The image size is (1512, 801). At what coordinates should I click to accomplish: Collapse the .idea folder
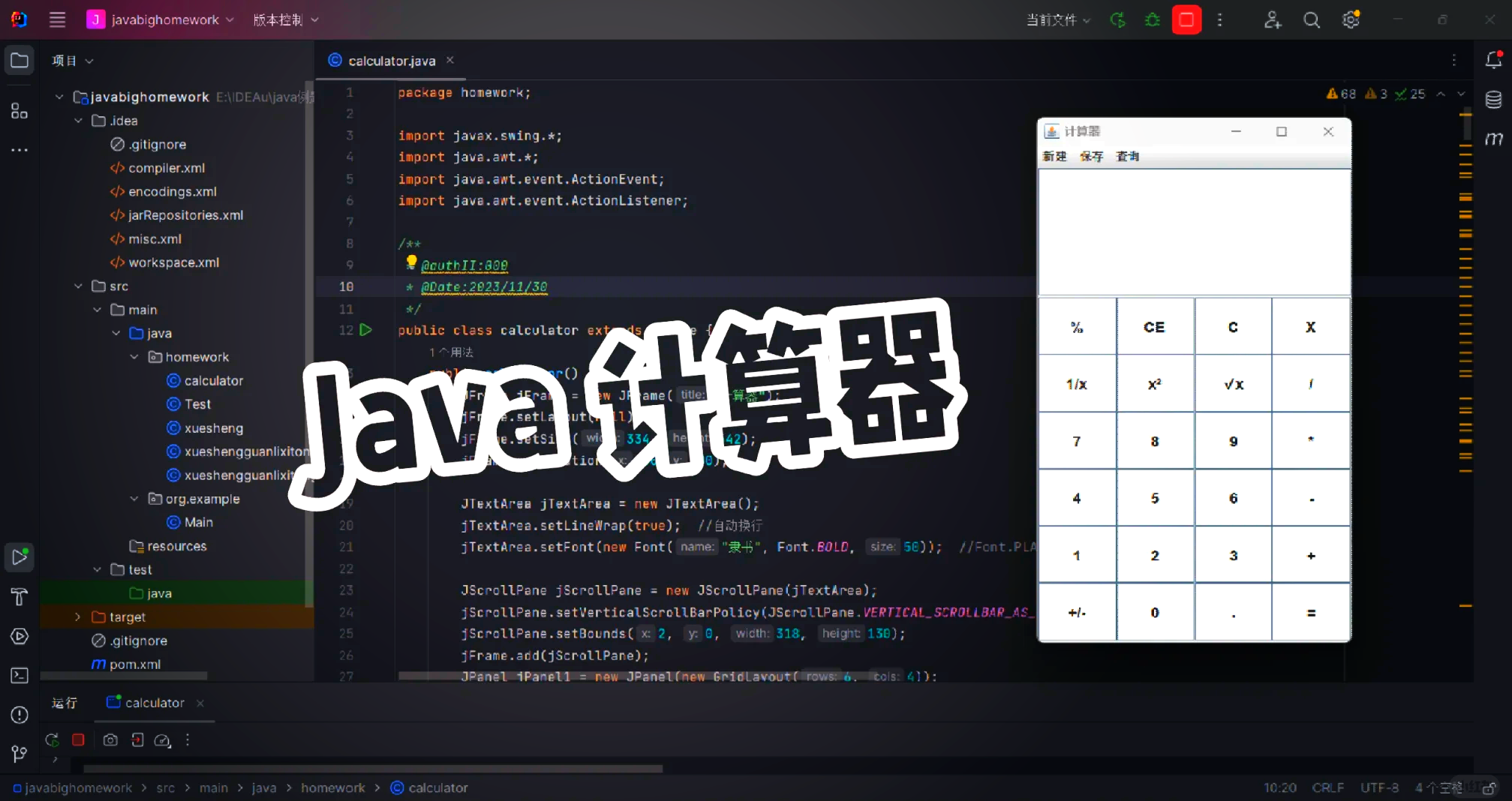(x=78, y=121)
